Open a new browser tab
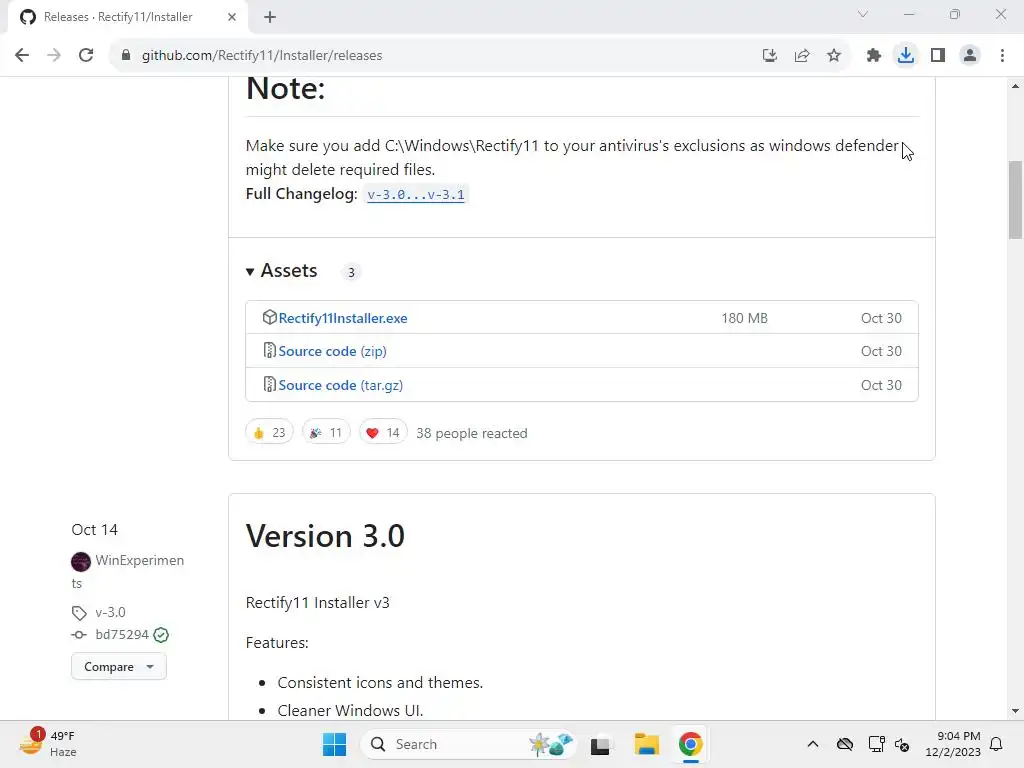 point(270,17)
